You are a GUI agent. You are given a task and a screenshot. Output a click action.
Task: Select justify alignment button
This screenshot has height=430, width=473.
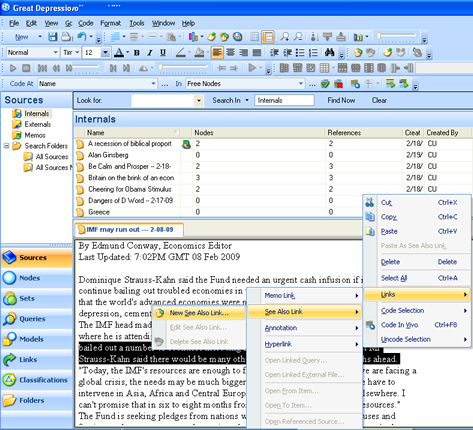(x=257, y=53)
